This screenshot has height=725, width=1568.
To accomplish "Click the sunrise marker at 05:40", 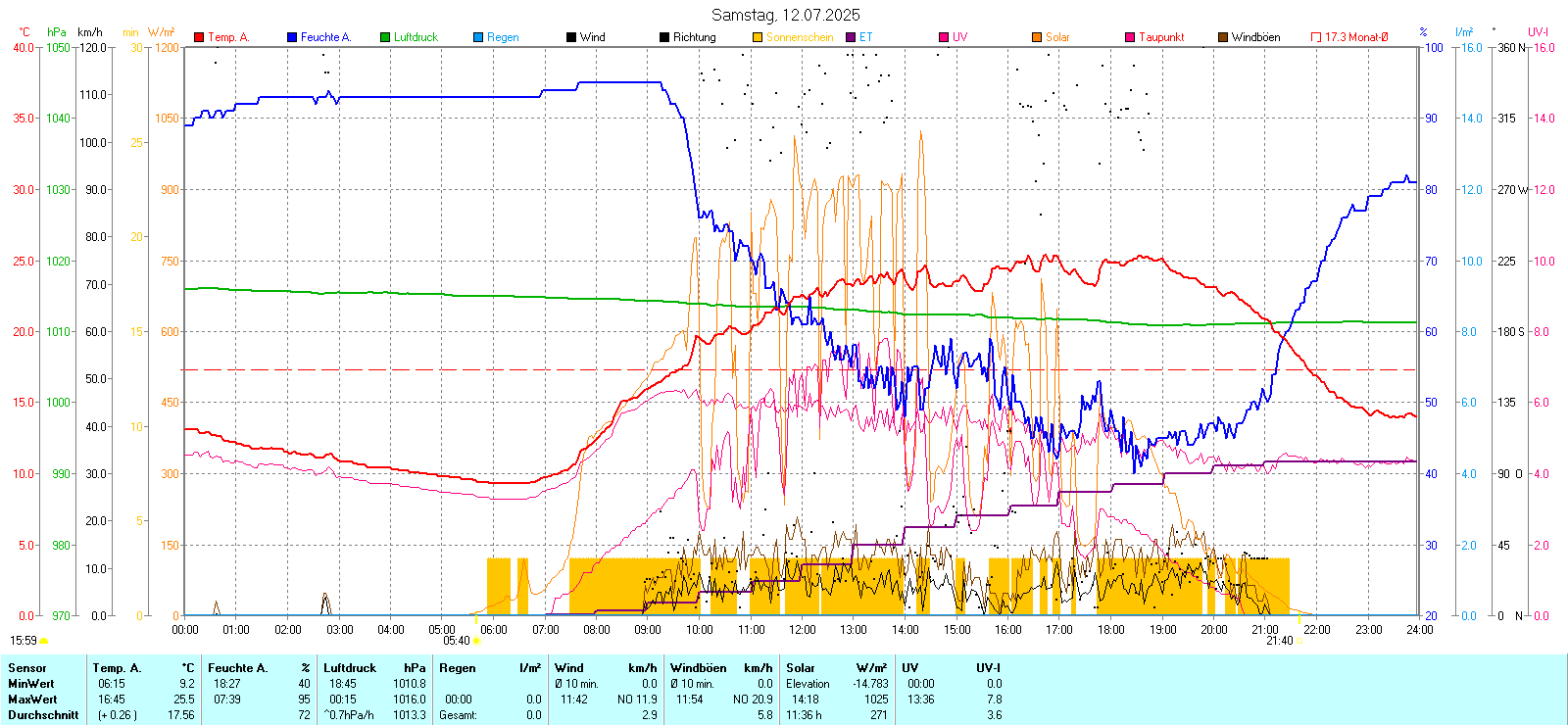I will [476, 641].
